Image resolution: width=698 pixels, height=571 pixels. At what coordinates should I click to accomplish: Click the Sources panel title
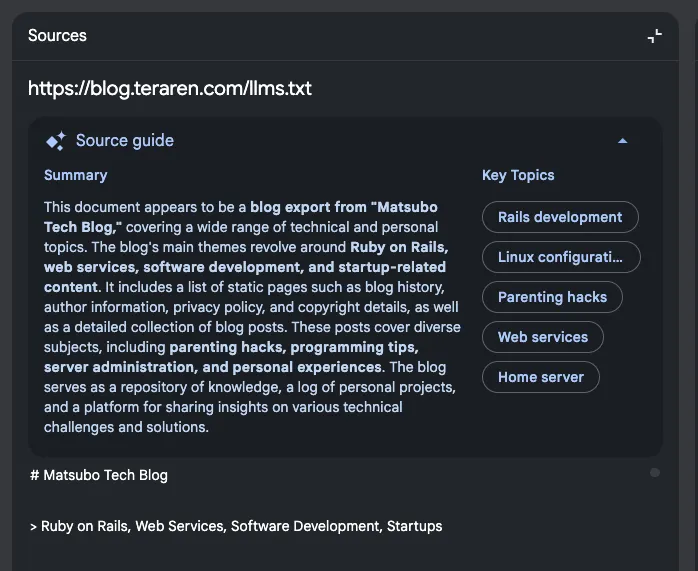[57, 36]
